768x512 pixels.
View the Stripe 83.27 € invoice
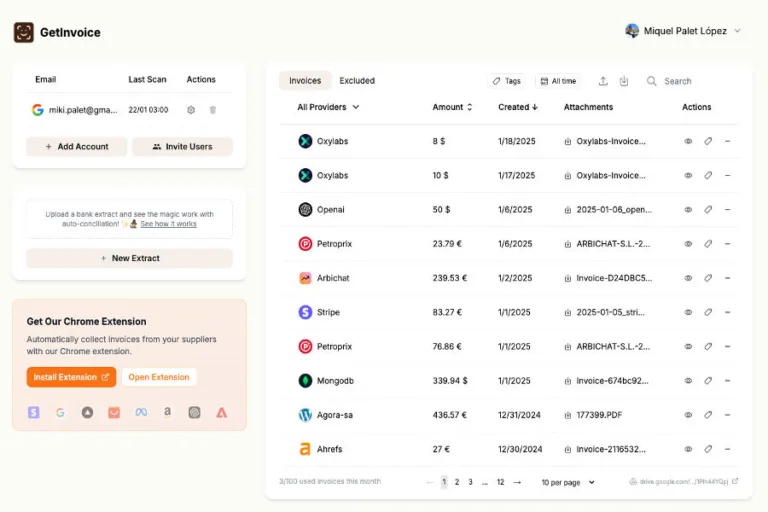point(688,312)
